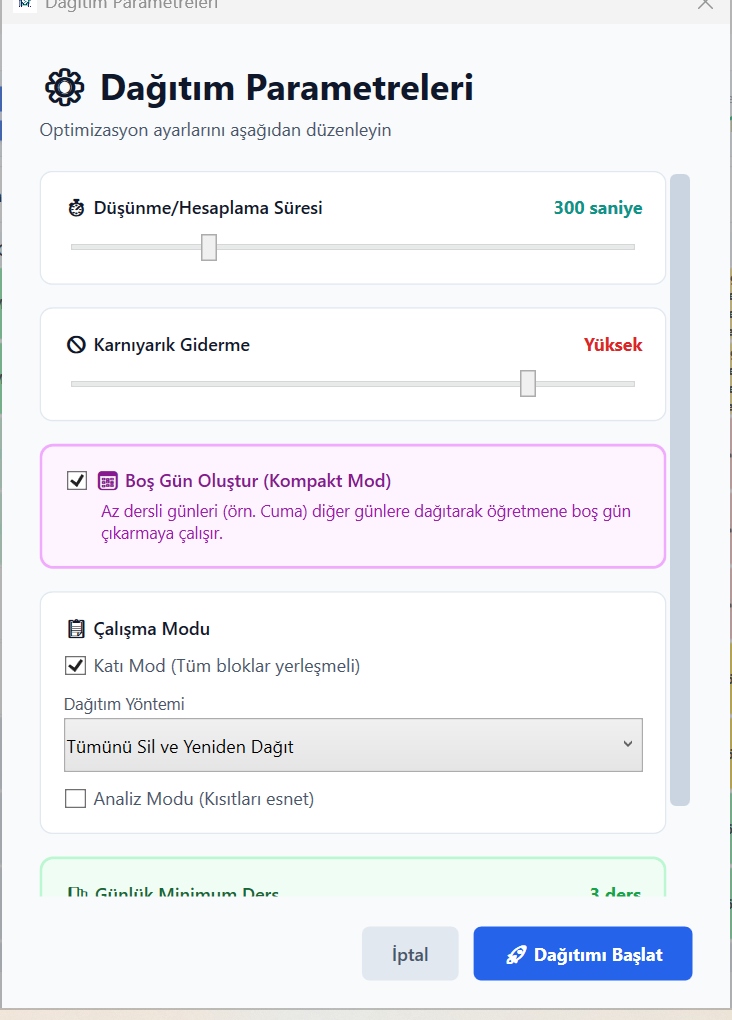
Task: Click the gear icon beside Dağıtım Parametreleri heading
Action: pyautogui.click(x=66, y=89)
